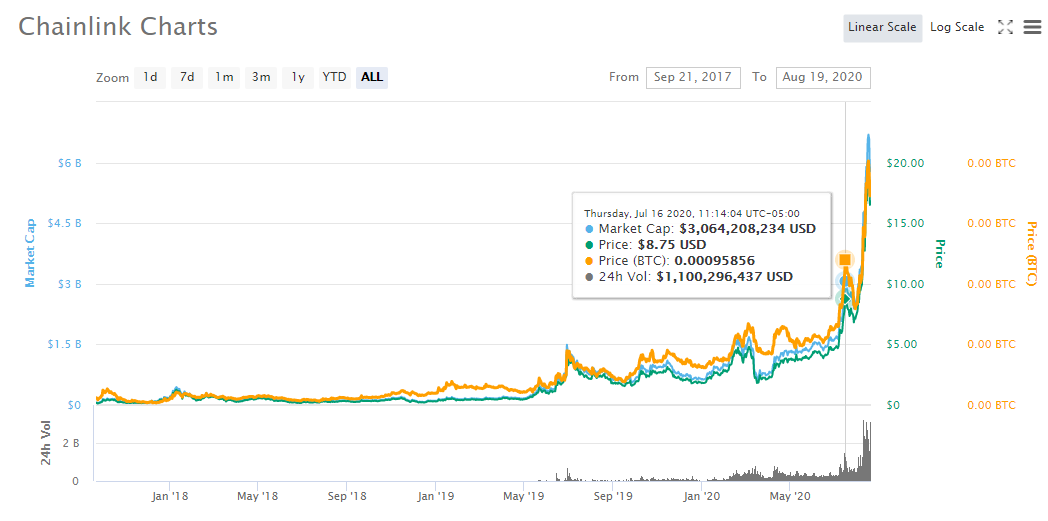Set zoom to 1d
The width and height of the screenshot is (1048, 521).
[x=150, y=77]
